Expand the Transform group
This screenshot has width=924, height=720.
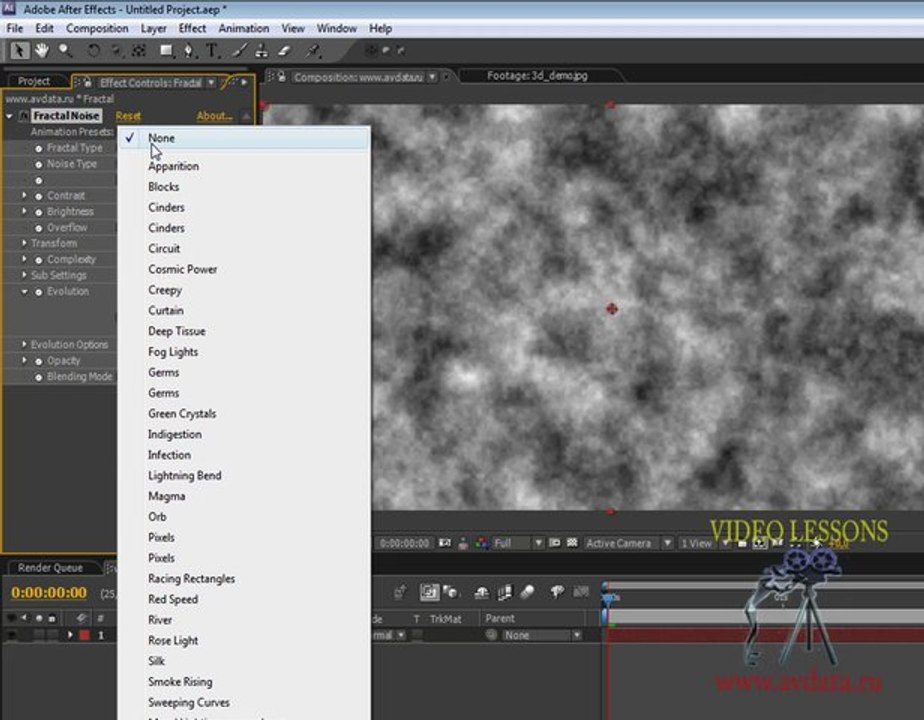(24, 243)
